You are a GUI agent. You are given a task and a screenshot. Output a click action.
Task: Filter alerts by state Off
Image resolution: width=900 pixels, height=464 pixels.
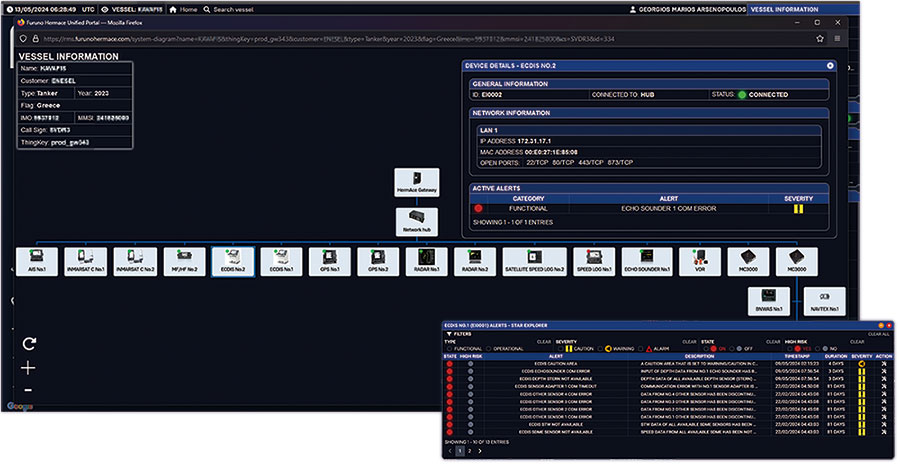coord(731,349)
